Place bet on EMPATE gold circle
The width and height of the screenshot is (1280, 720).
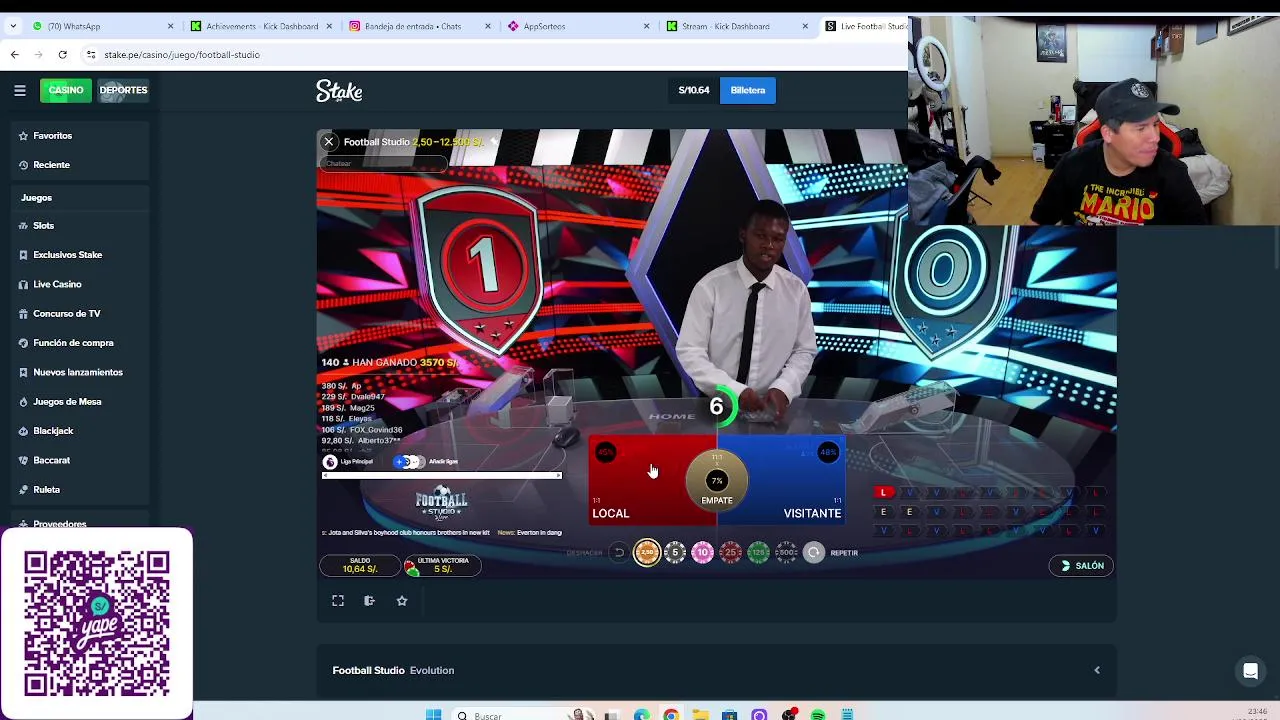point(716,483)
